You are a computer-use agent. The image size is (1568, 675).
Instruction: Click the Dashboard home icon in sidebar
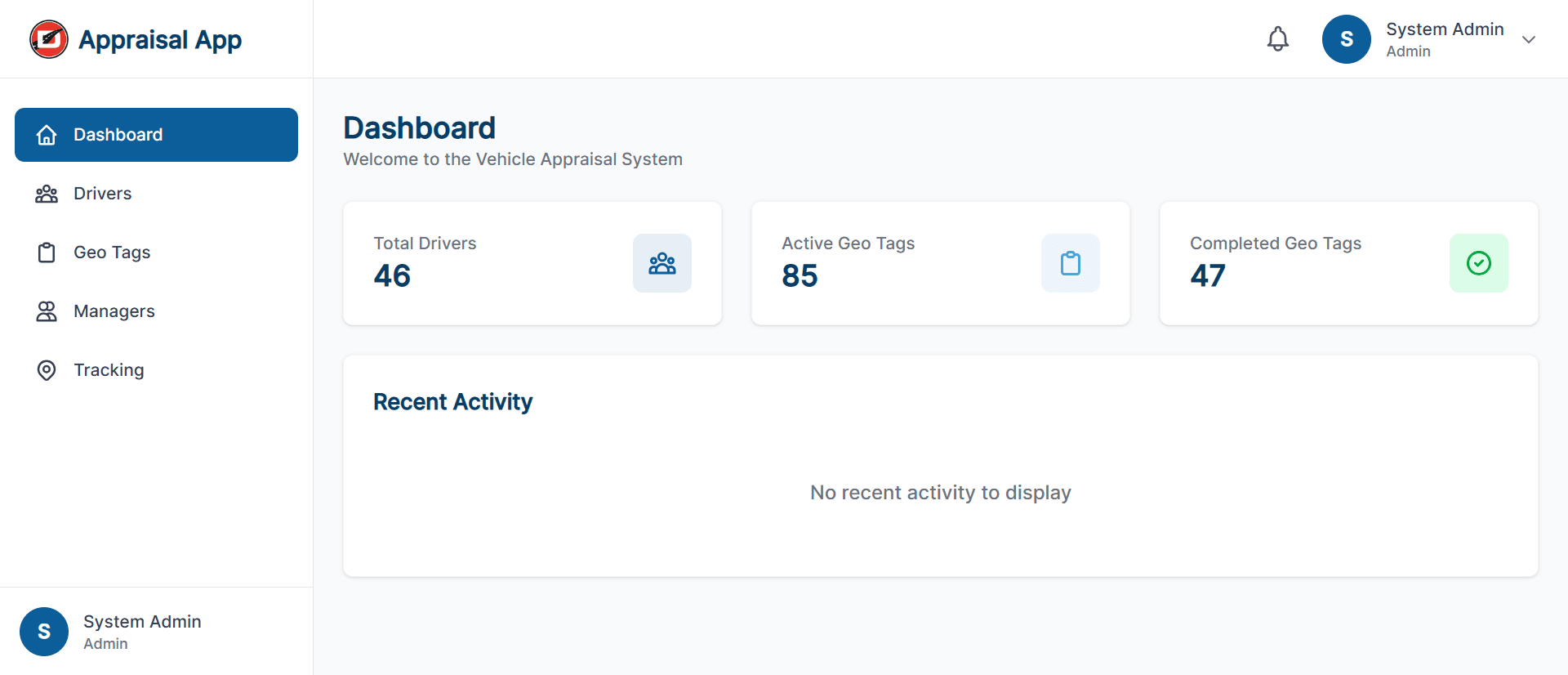(47, 134)
